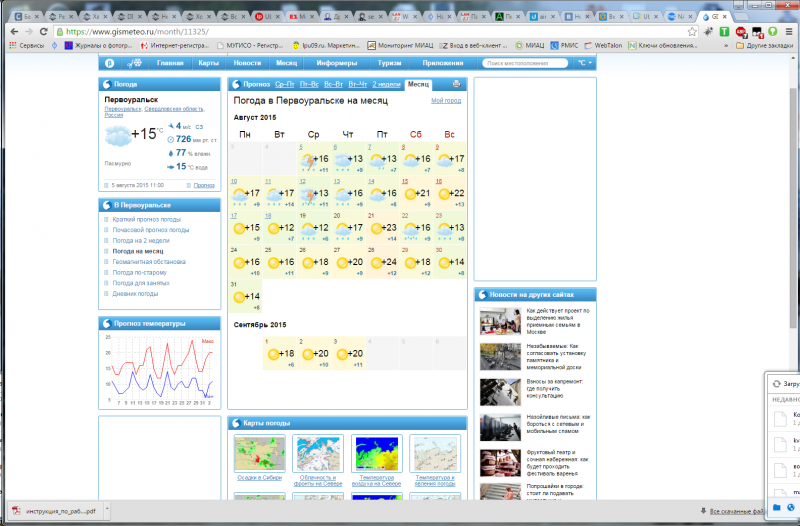Click the snowflake icon in Gismeteo nav bar
Image resolution: width=800 pixels, height=526 pixels.
(x=134, y=63)
